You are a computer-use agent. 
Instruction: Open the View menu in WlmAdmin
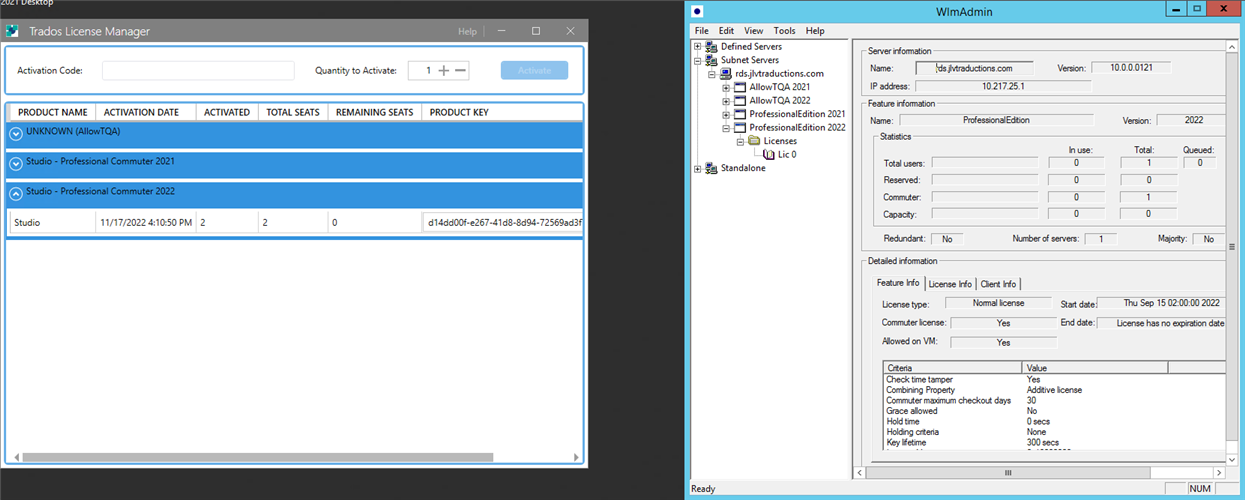point(754,31)
